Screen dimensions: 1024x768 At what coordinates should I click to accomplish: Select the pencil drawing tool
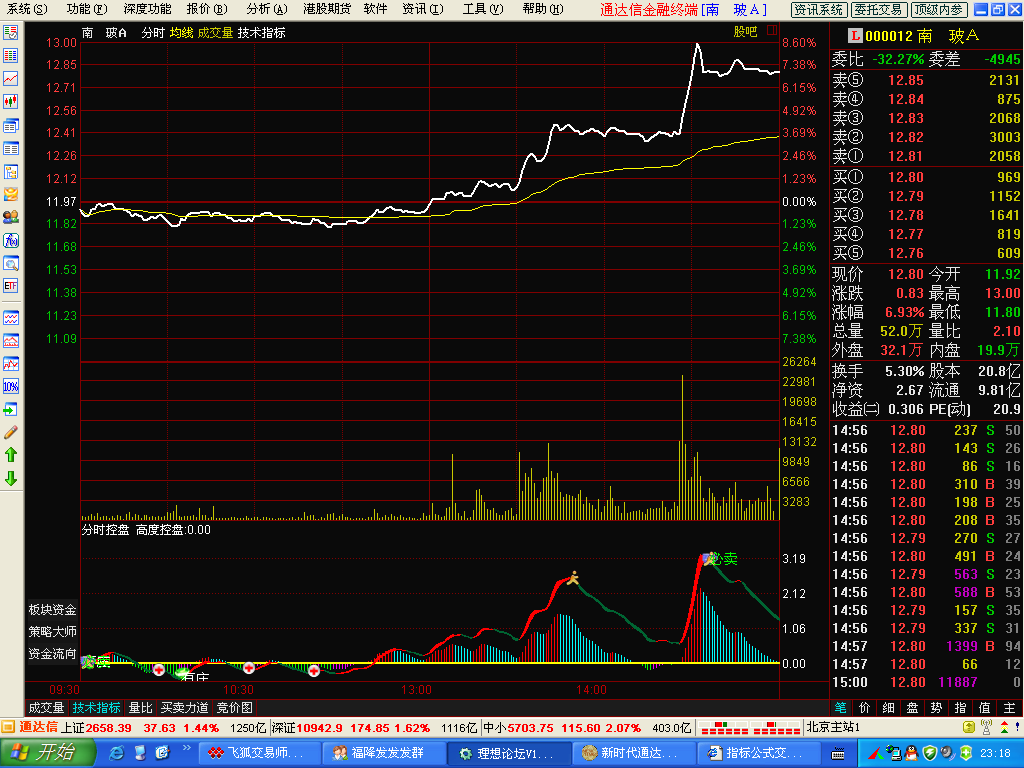click(10, 432)
